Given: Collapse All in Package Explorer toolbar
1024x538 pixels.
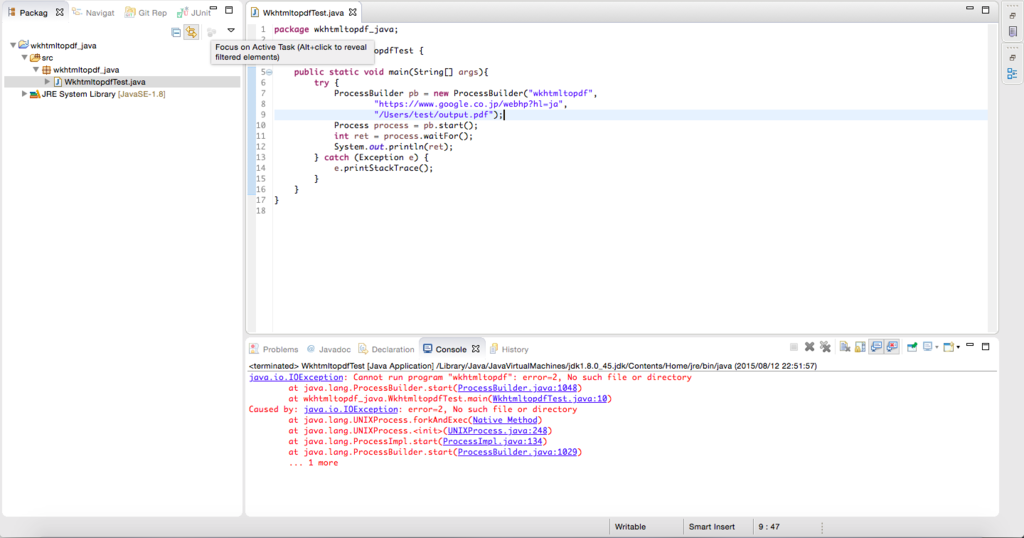Looking at the screenshot, I should coord(176,32).
